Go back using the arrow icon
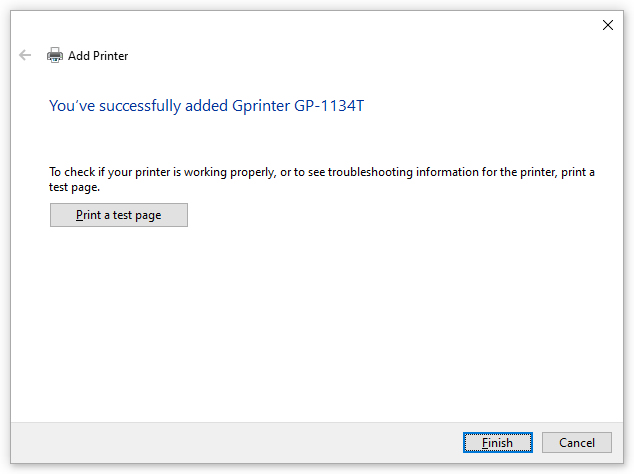The width and height of the screenshot is (634, 474). pos(25,55)
